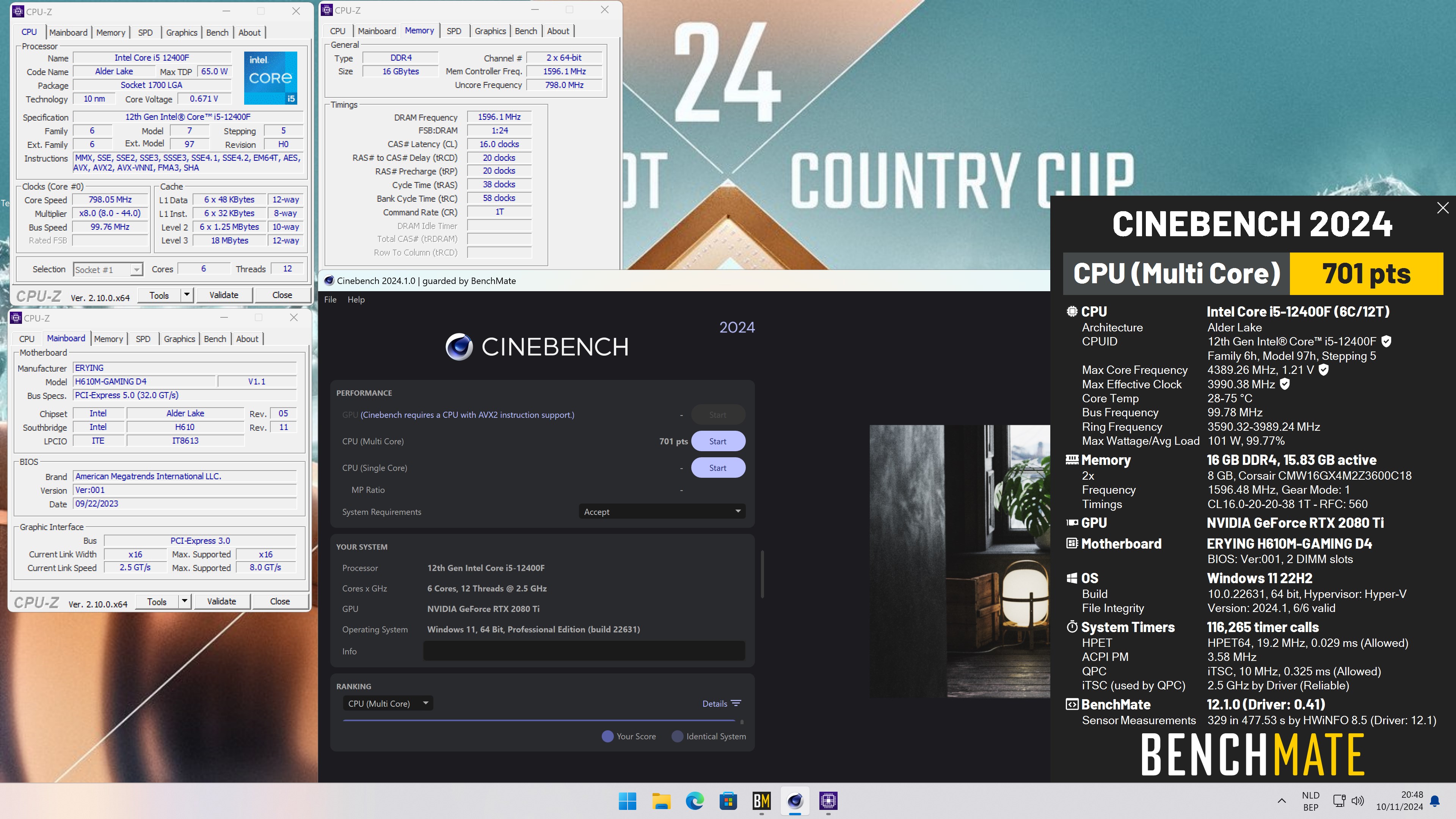Click the 701 pts yellow score
This screenshot has width=1456, height=819.
1366,273
